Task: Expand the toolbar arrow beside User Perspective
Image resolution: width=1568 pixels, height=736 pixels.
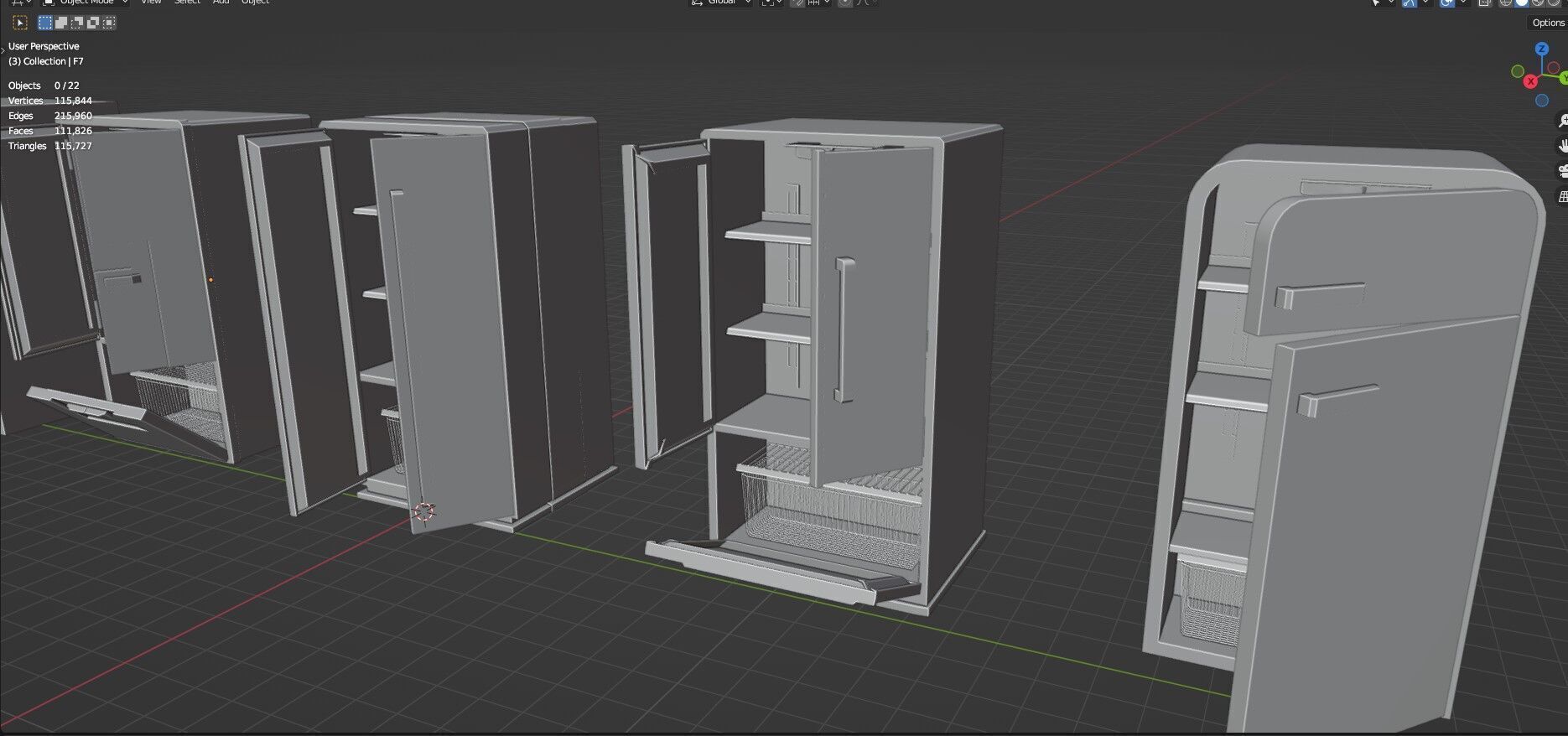Action: point(3,50)
